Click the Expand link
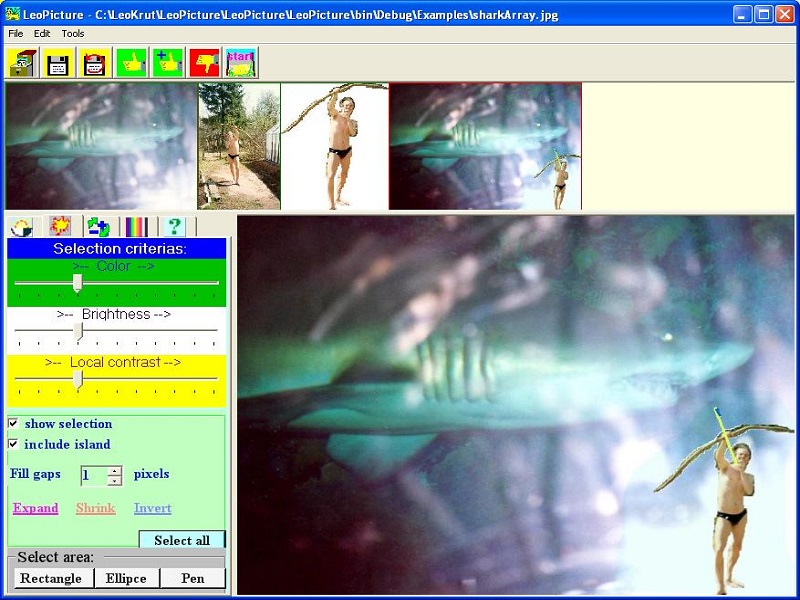800x600 pixels. 35,508
